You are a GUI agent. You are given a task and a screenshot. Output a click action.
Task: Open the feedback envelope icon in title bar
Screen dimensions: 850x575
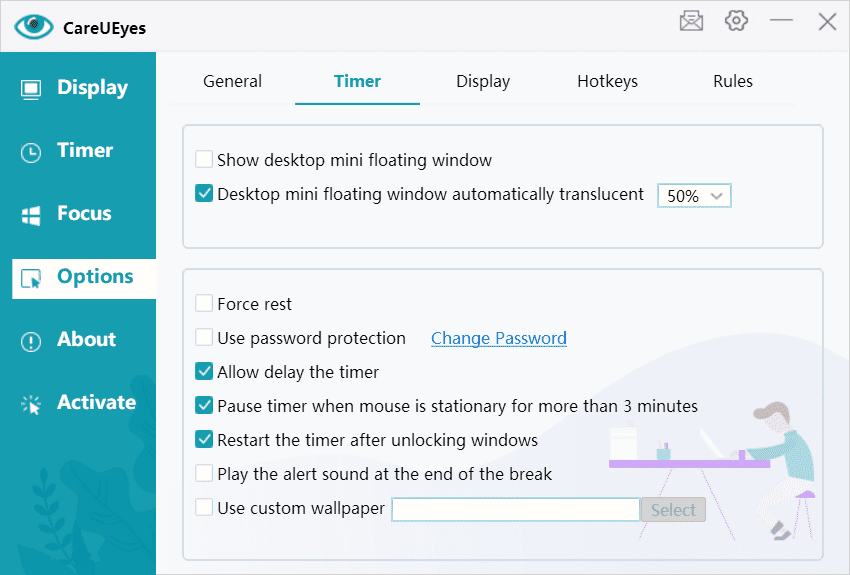pos(691,21)
